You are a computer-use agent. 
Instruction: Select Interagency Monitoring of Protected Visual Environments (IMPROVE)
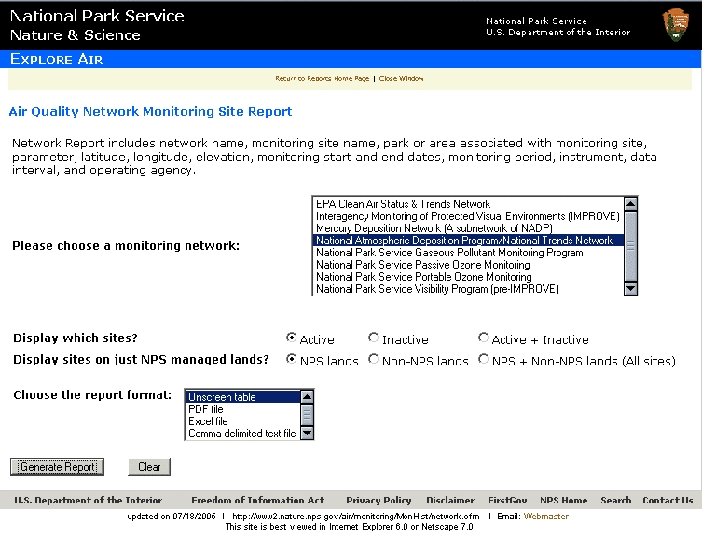(x=467, y=216)
